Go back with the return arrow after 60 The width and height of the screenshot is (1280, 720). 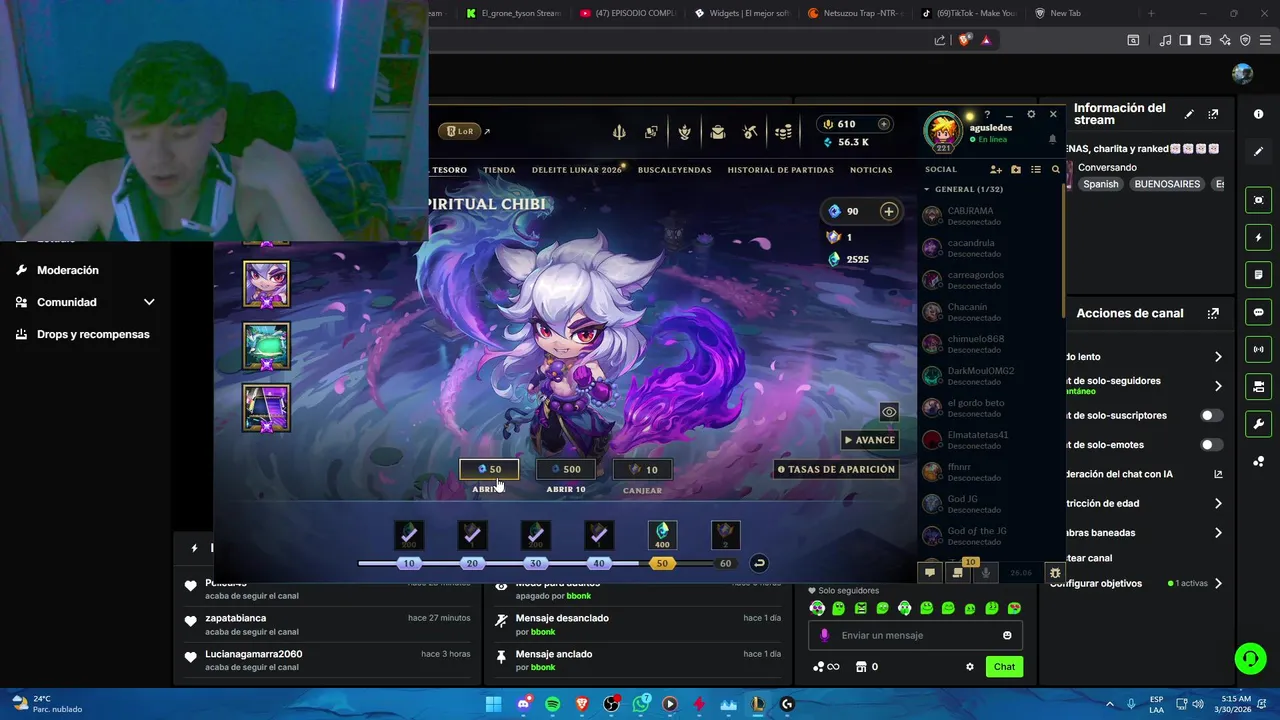759,563
